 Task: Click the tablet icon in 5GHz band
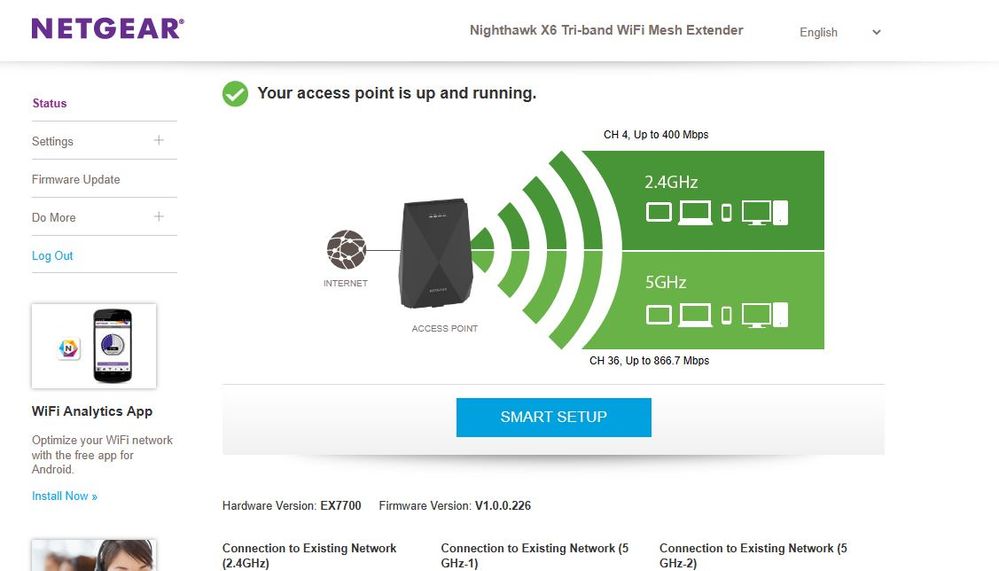point(659,315)
